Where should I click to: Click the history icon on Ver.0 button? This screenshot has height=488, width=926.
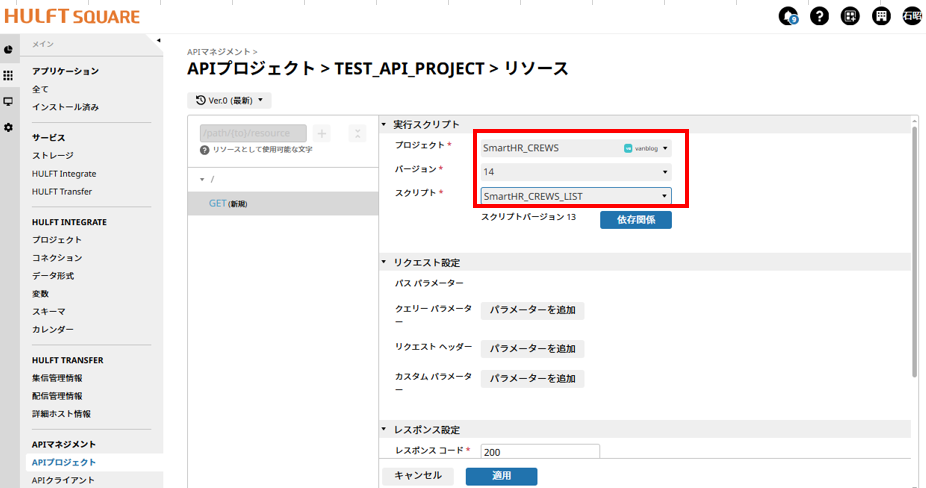point(201,100)
